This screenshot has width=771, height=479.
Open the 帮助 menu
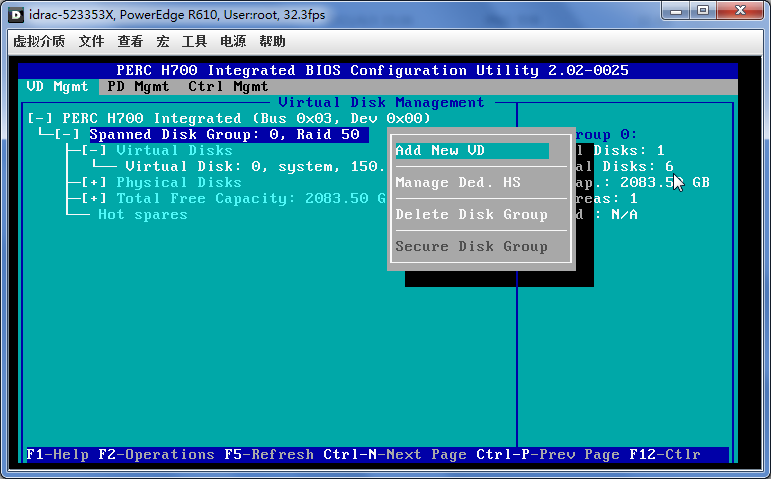pyautogui.click(x=272, y=41)
